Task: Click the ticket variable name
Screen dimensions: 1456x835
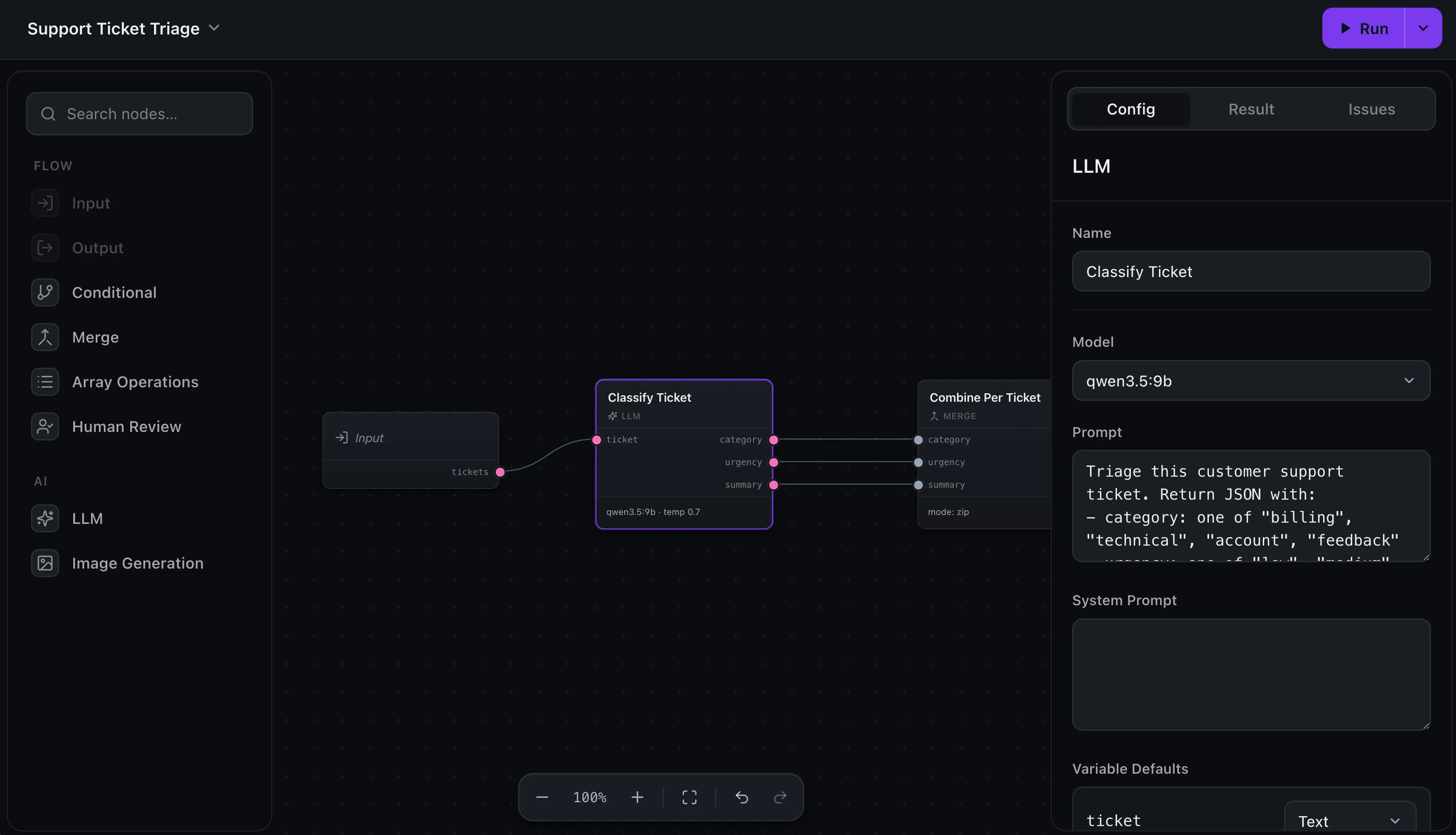Action: 1113,821
